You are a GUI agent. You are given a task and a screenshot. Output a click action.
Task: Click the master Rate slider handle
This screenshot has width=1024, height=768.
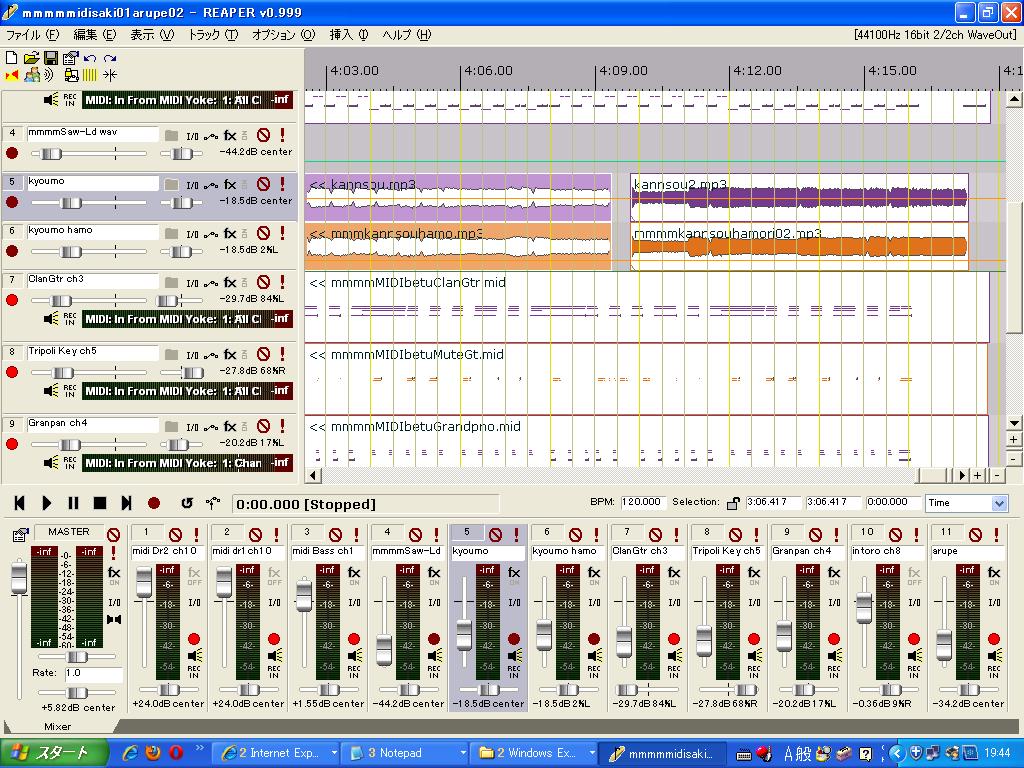[x=77, y=692]
